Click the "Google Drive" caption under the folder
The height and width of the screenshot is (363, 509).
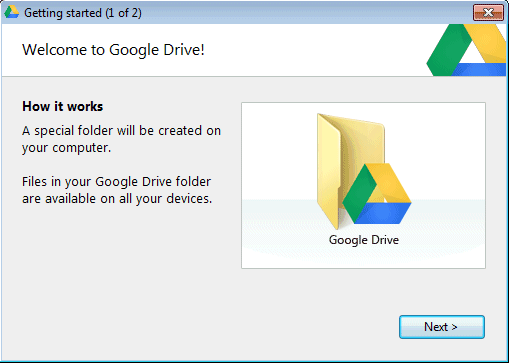pos(364,240)
